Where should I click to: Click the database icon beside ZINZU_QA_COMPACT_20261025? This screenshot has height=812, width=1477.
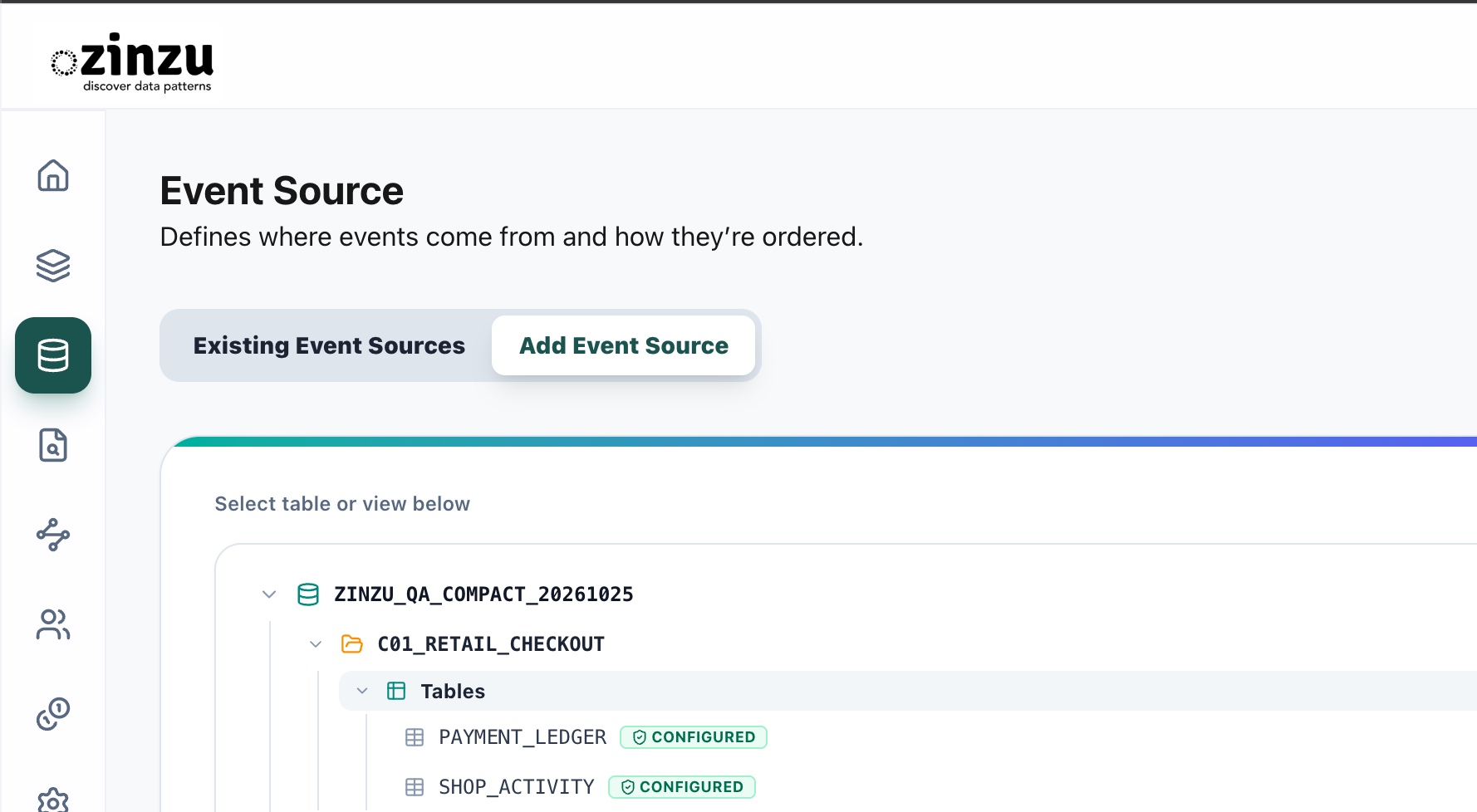pyautogui.click(x=308, y=594)
